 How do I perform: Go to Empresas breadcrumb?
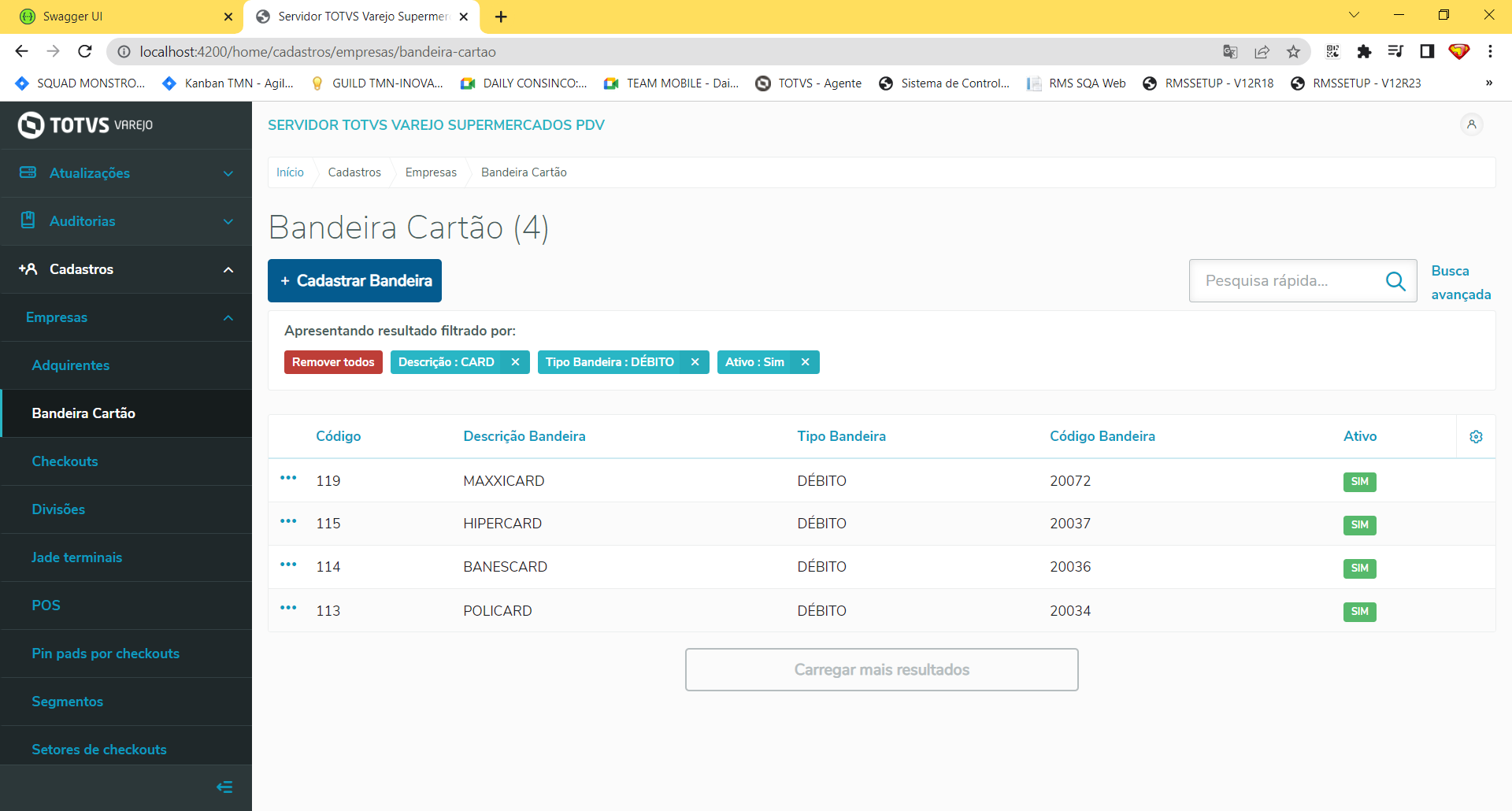pyautogui.click(x=431, y=172)
